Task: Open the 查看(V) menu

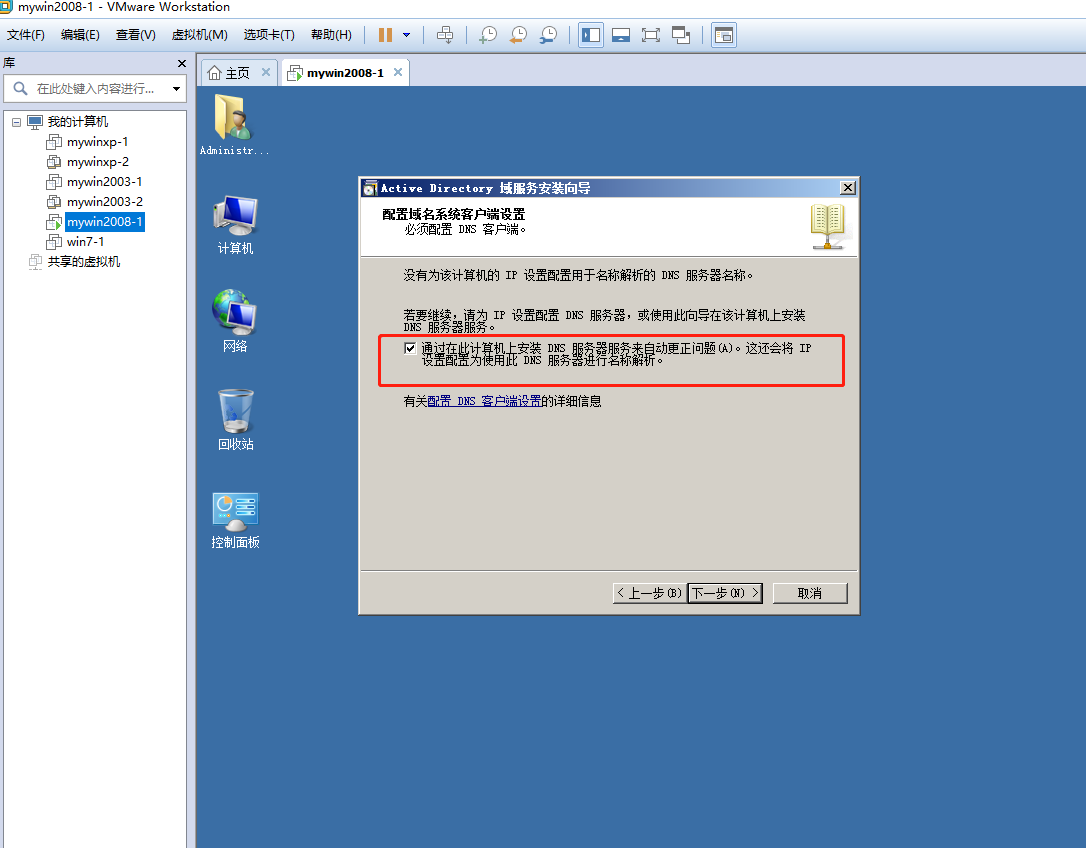Action: 136,35
